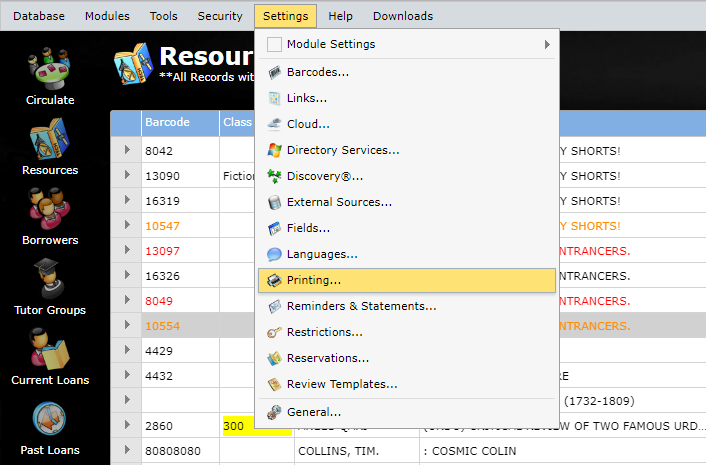Screen dimensions: 706x465
Task: Select the Current Loans sidebar icon
Action: [49, 355]
